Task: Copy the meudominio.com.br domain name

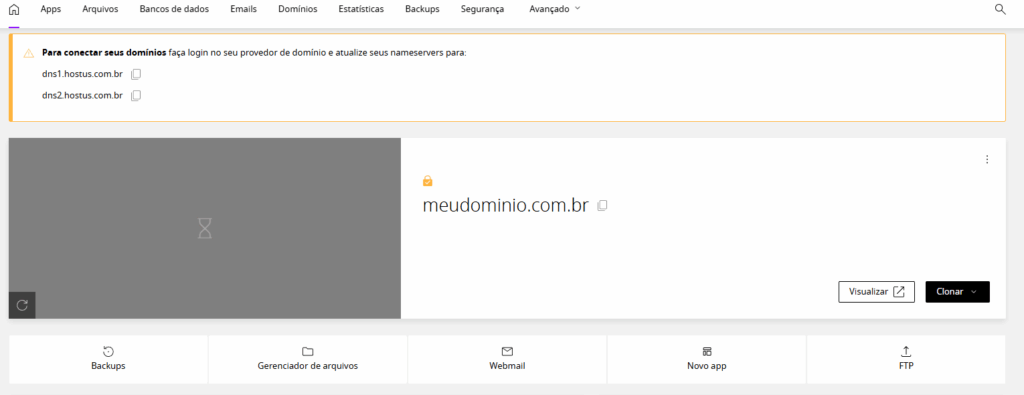Action: pyautogui.click(x=602, y=206)
